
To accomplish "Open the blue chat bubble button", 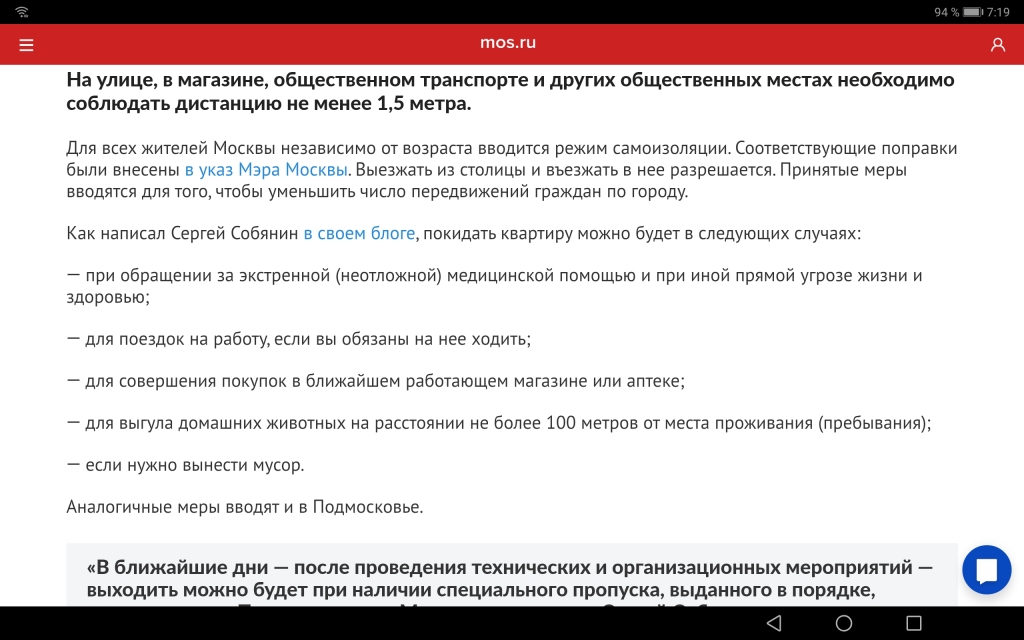I will [987, 571].
